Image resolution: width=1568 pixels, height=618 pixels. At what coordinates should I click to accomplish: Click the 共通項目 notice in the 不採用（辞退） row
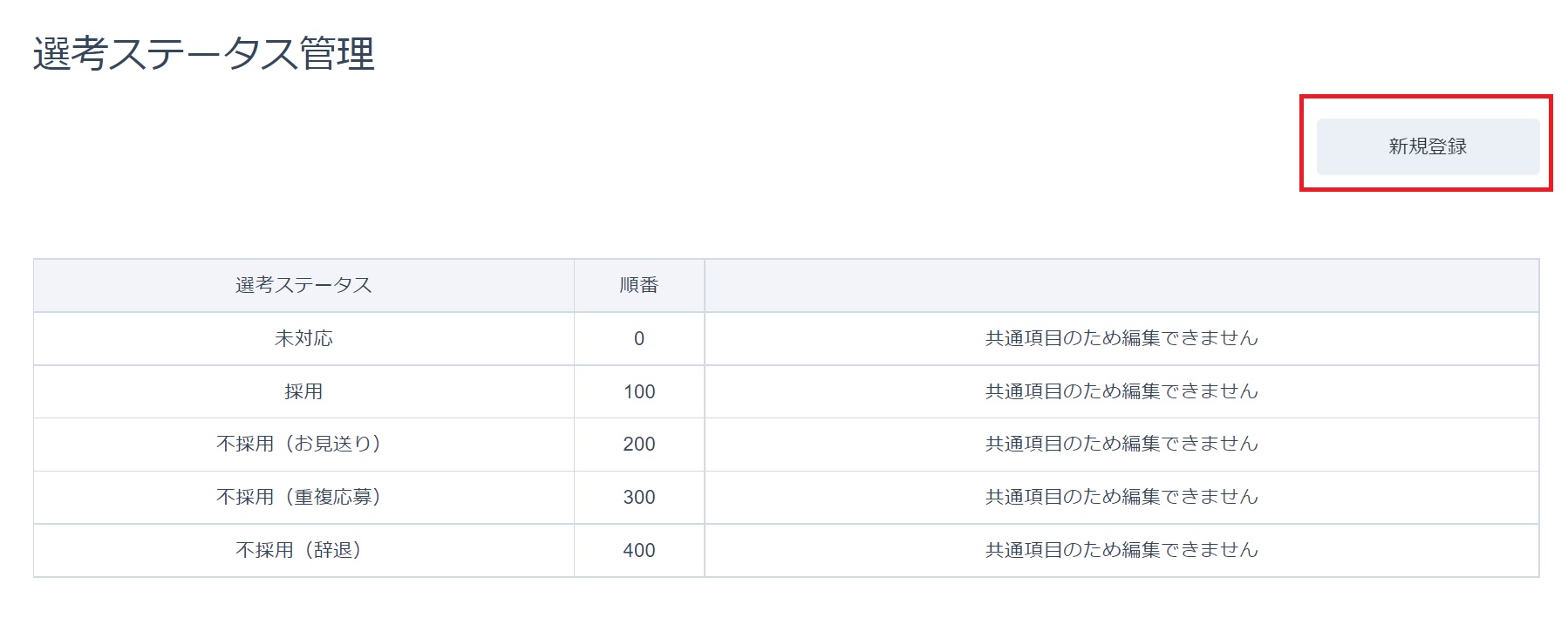click(1121, 550)
